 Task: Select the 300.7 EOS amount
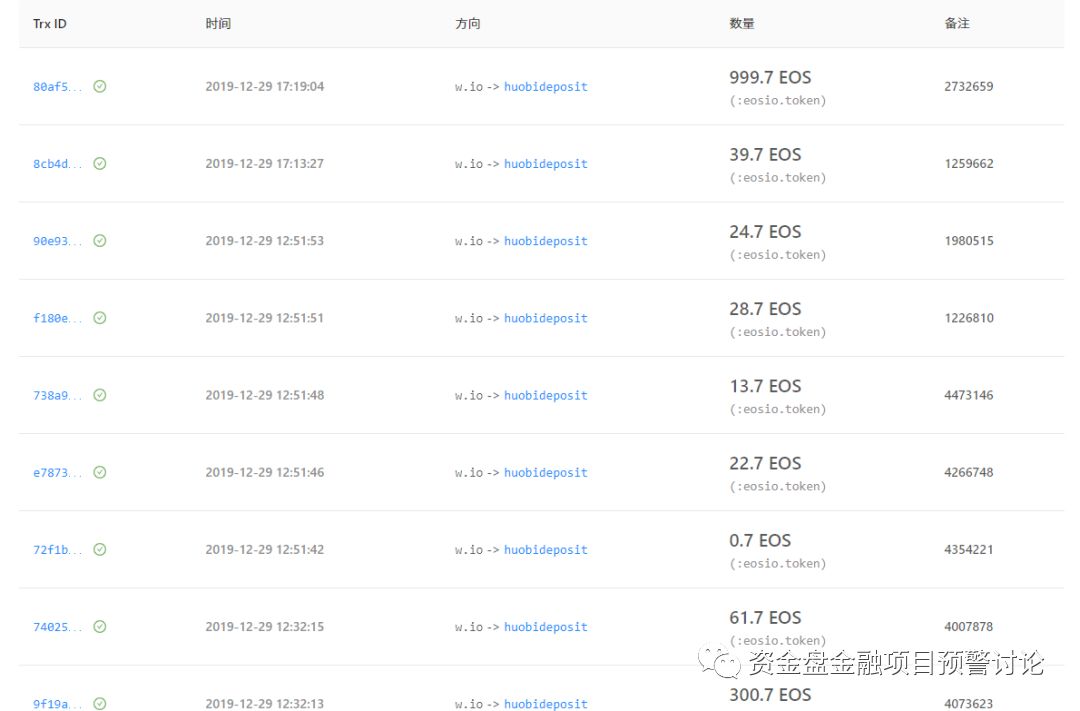(x=770, y=694)
